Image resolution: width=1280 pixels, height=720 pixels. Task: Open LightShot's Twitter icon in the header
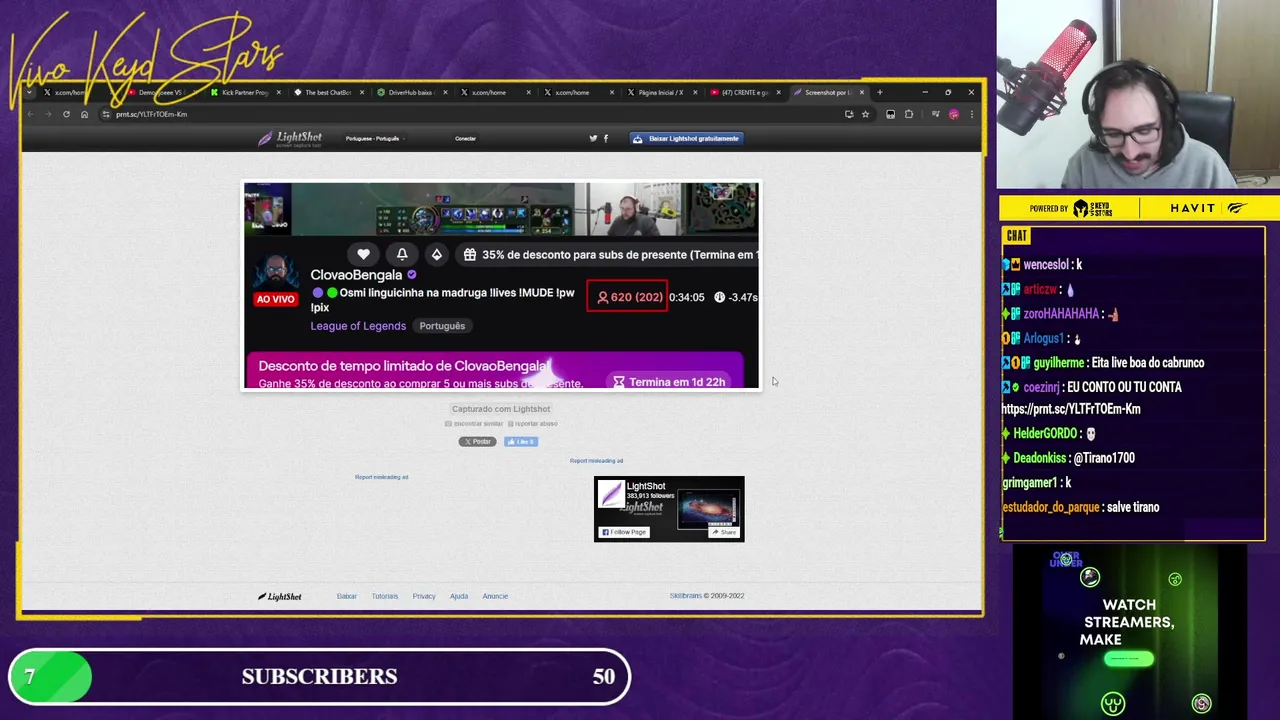click(593, 138)
